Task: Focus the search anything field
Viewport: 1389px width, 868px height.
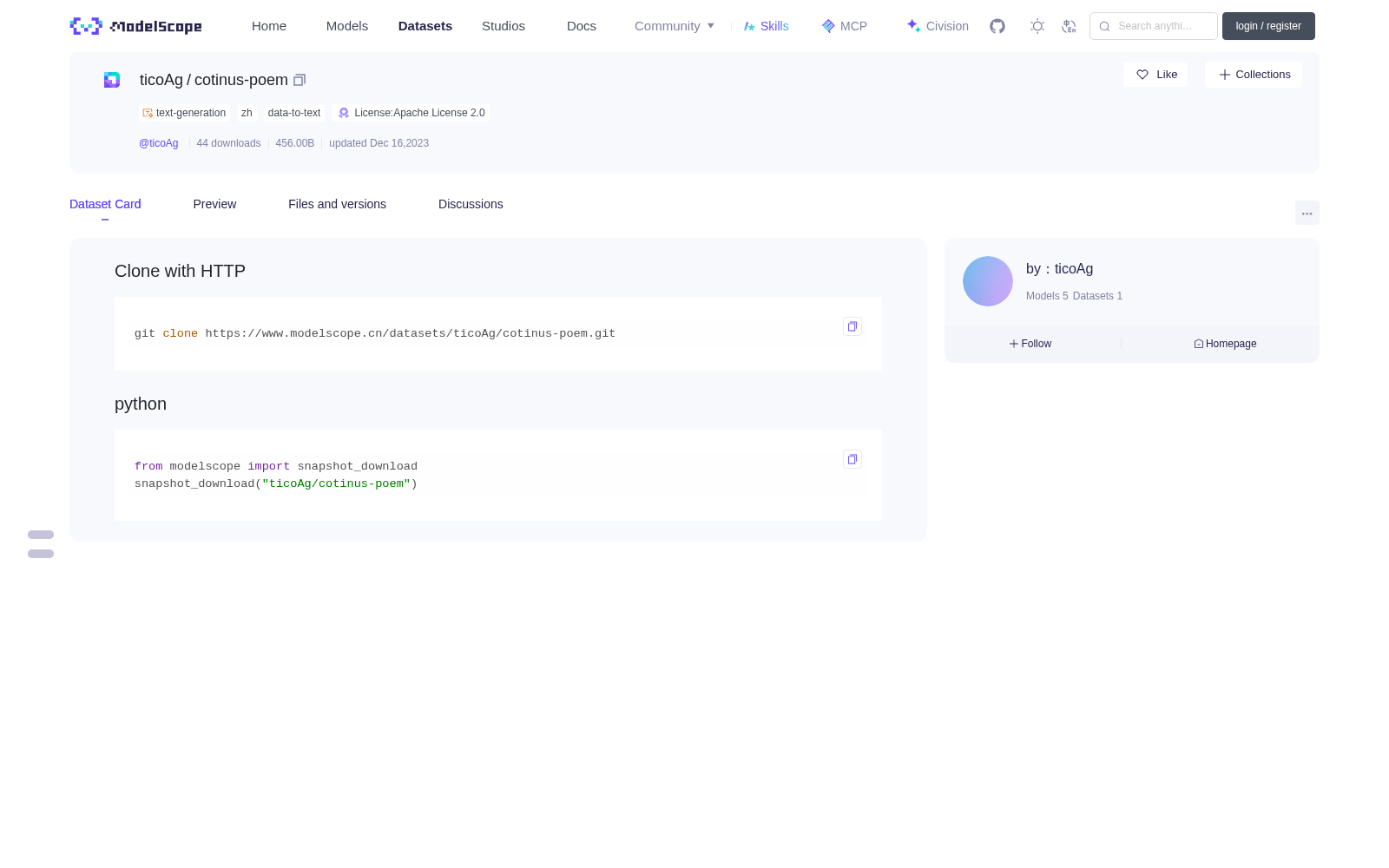Action: click(1154, 26)
